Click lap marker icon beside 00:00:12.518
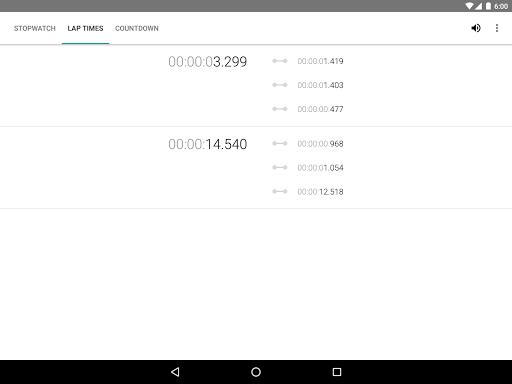This screenshot has width=512, height=384. (x=280, y=191)
